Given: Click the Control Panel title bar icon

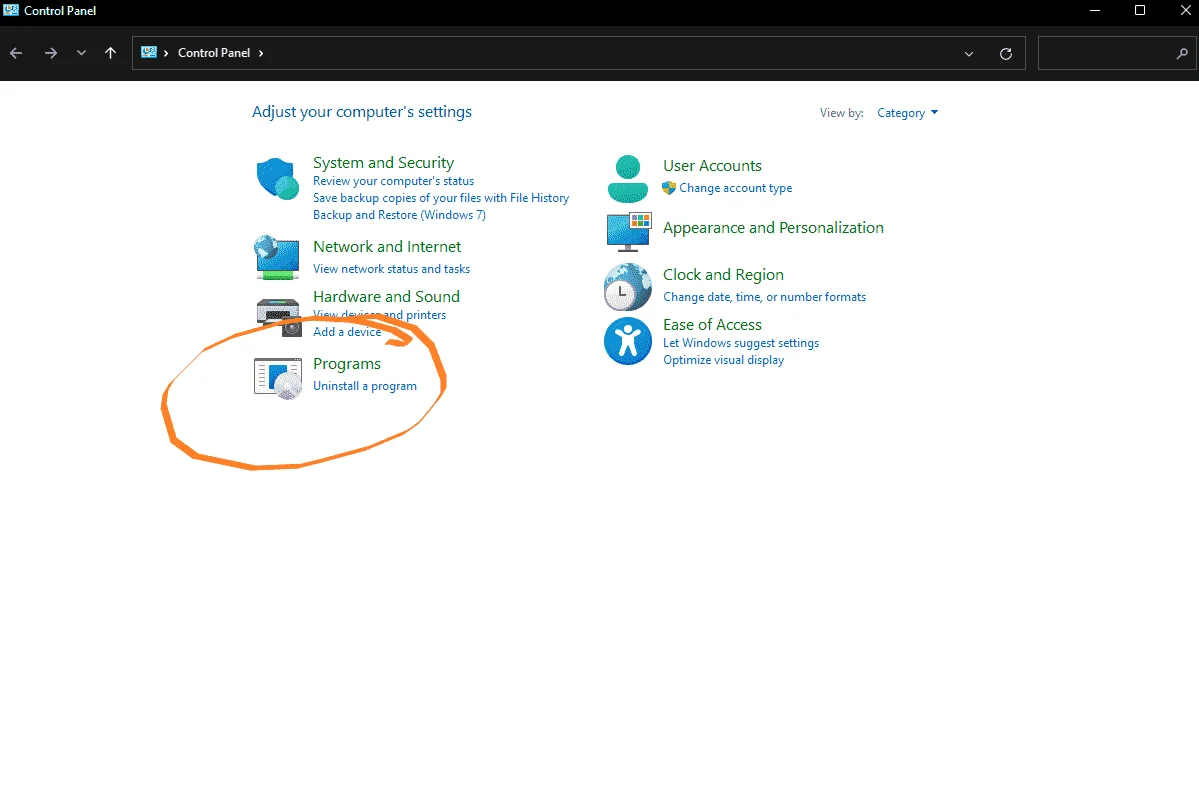Looking at the screenshot, I should click(x=11, y=10).
